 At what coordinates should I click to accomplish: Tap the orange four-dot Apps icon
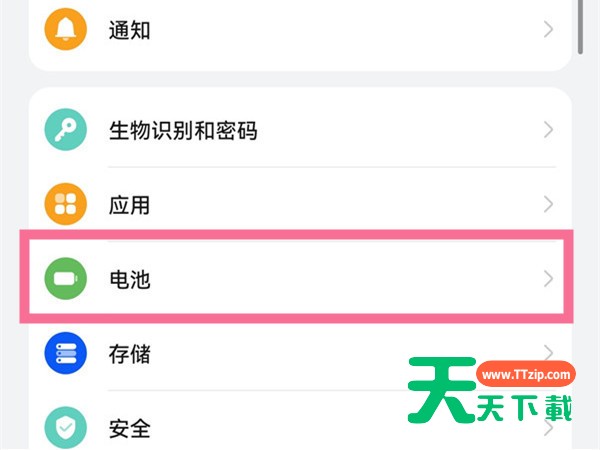pos(67,205)
